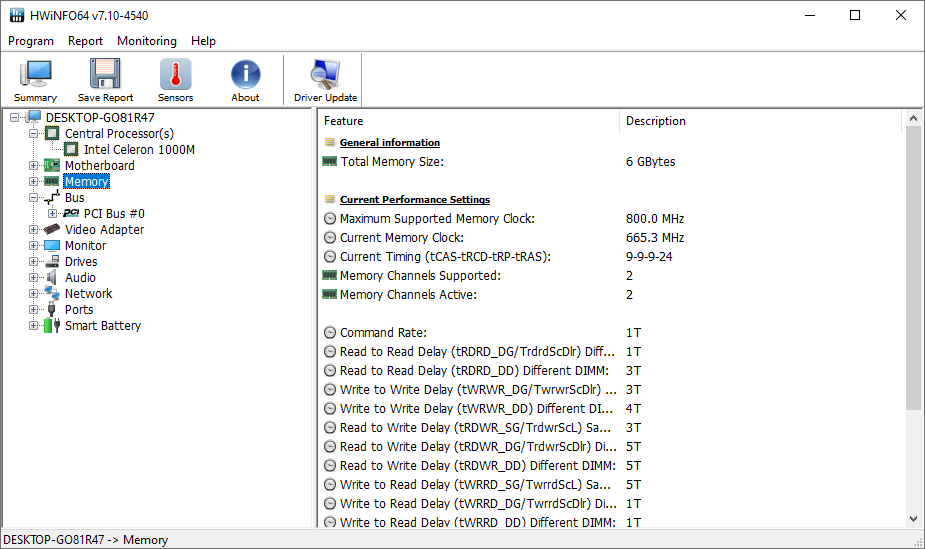The image size is (925, 549).
Task: Select the Video Adapter tree item
Action: click(104, 229)
